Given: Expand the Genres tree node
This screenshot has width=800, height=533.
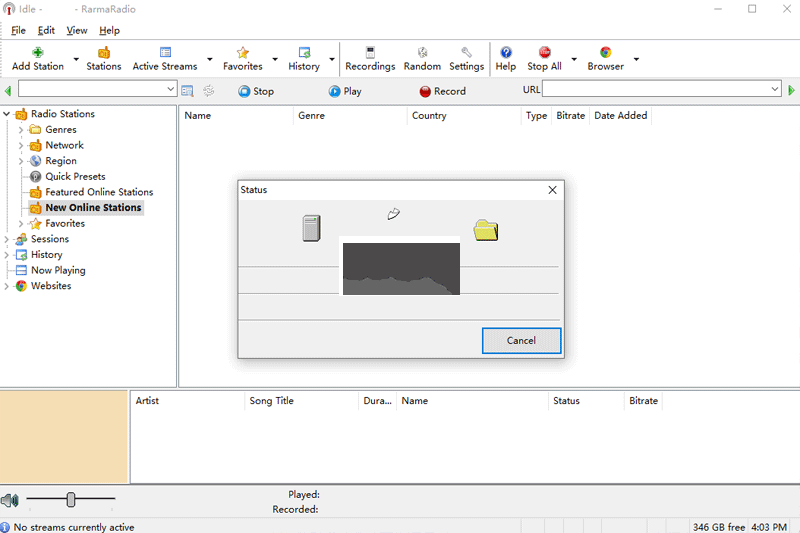Looking at the screenshot, I should coord(21,130).
